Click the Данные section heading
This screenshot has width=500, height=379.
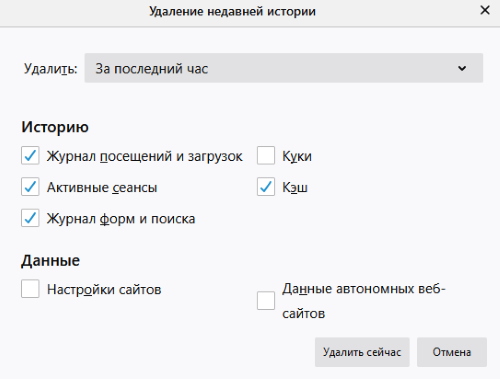[x=50, y=260]
